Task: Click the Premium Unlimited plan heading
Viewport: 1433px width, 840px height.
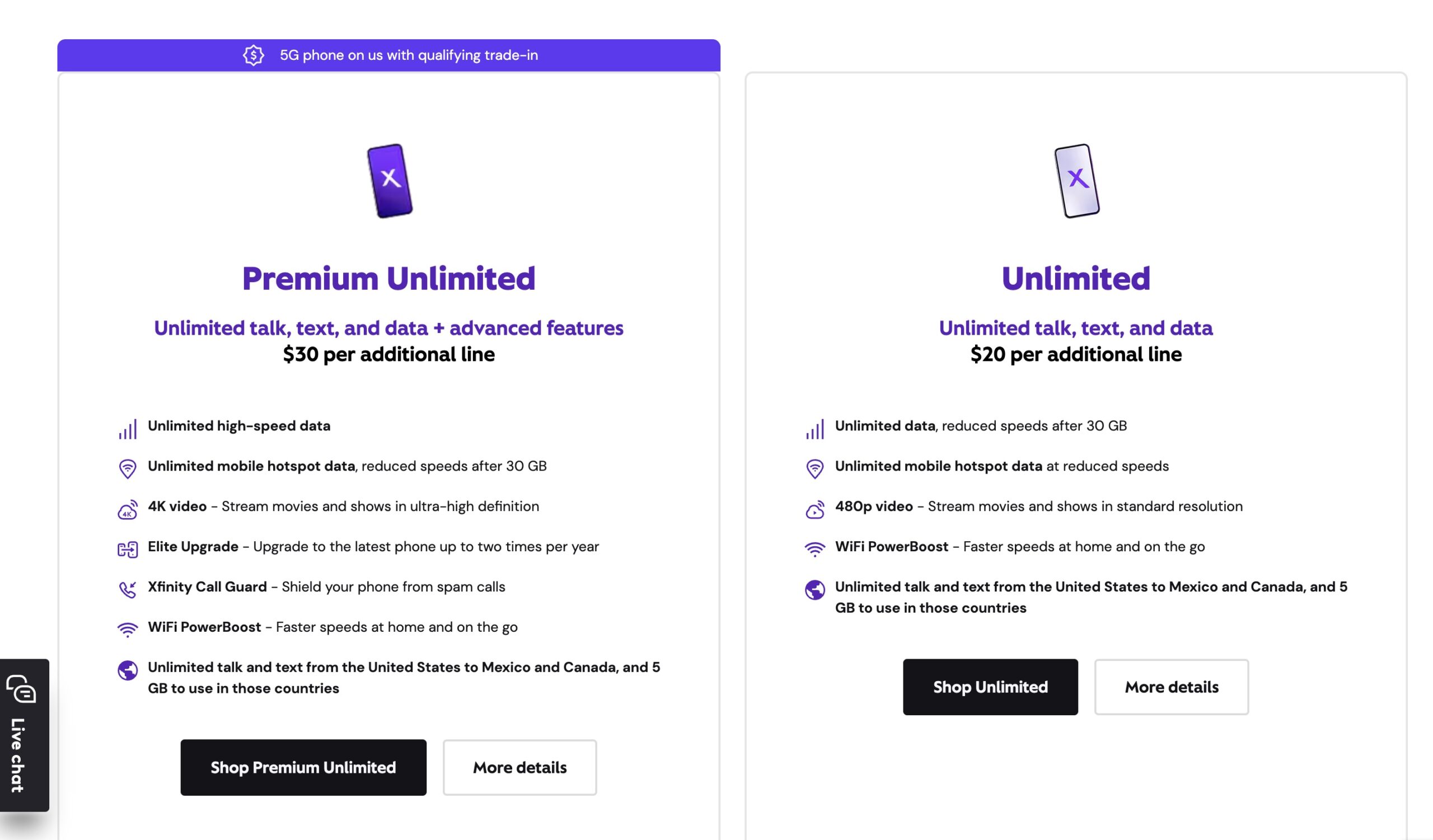Action: (x=388, y=279)
